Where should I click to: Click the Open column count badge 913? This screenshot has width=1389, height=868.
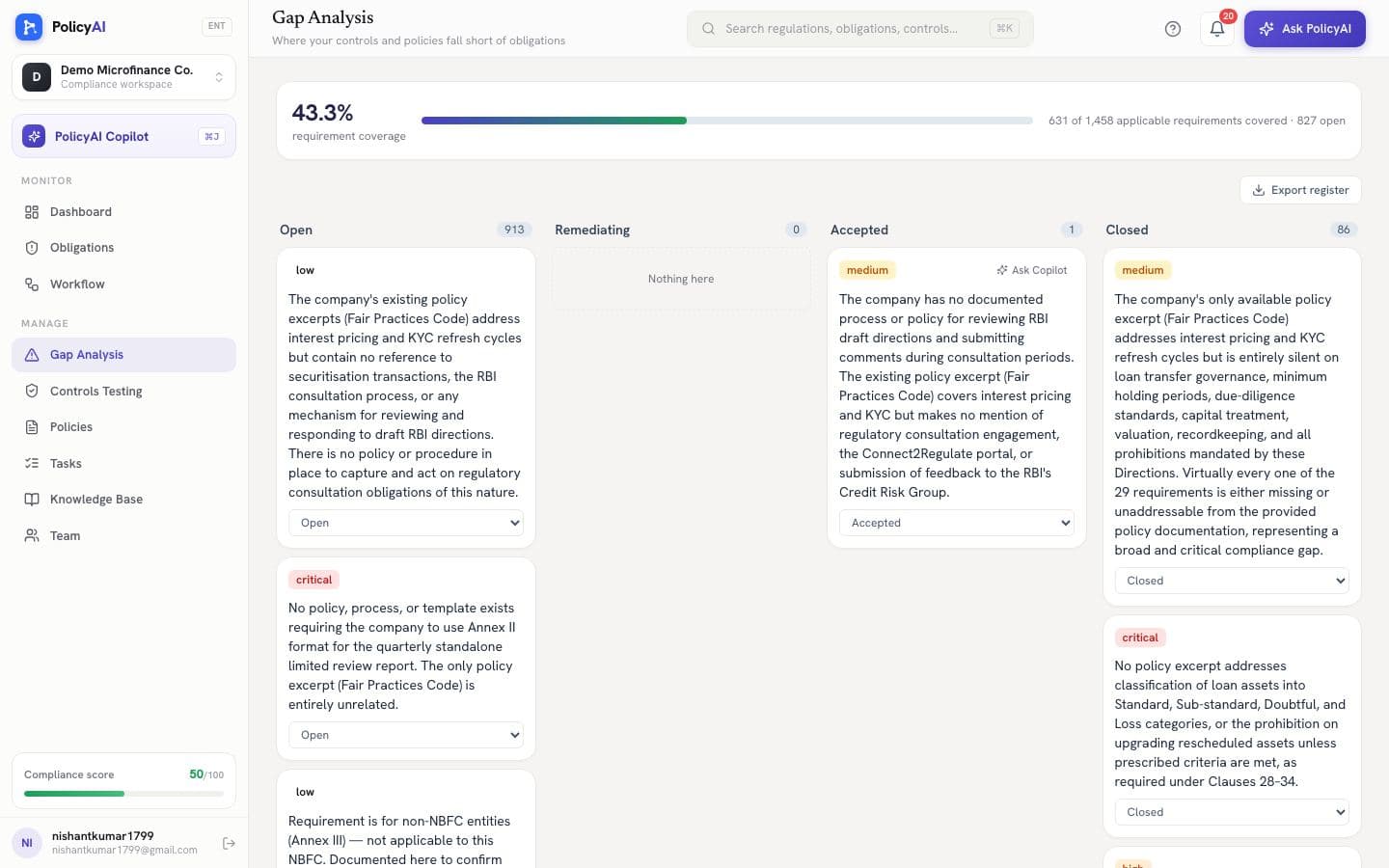[x=514, y=230]
